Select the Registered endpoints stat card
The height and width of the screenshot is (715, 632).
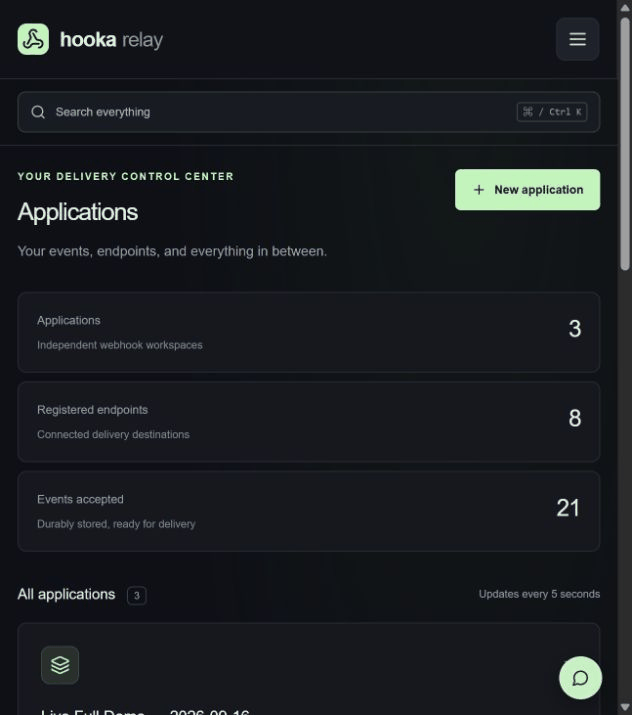(309, 422)
